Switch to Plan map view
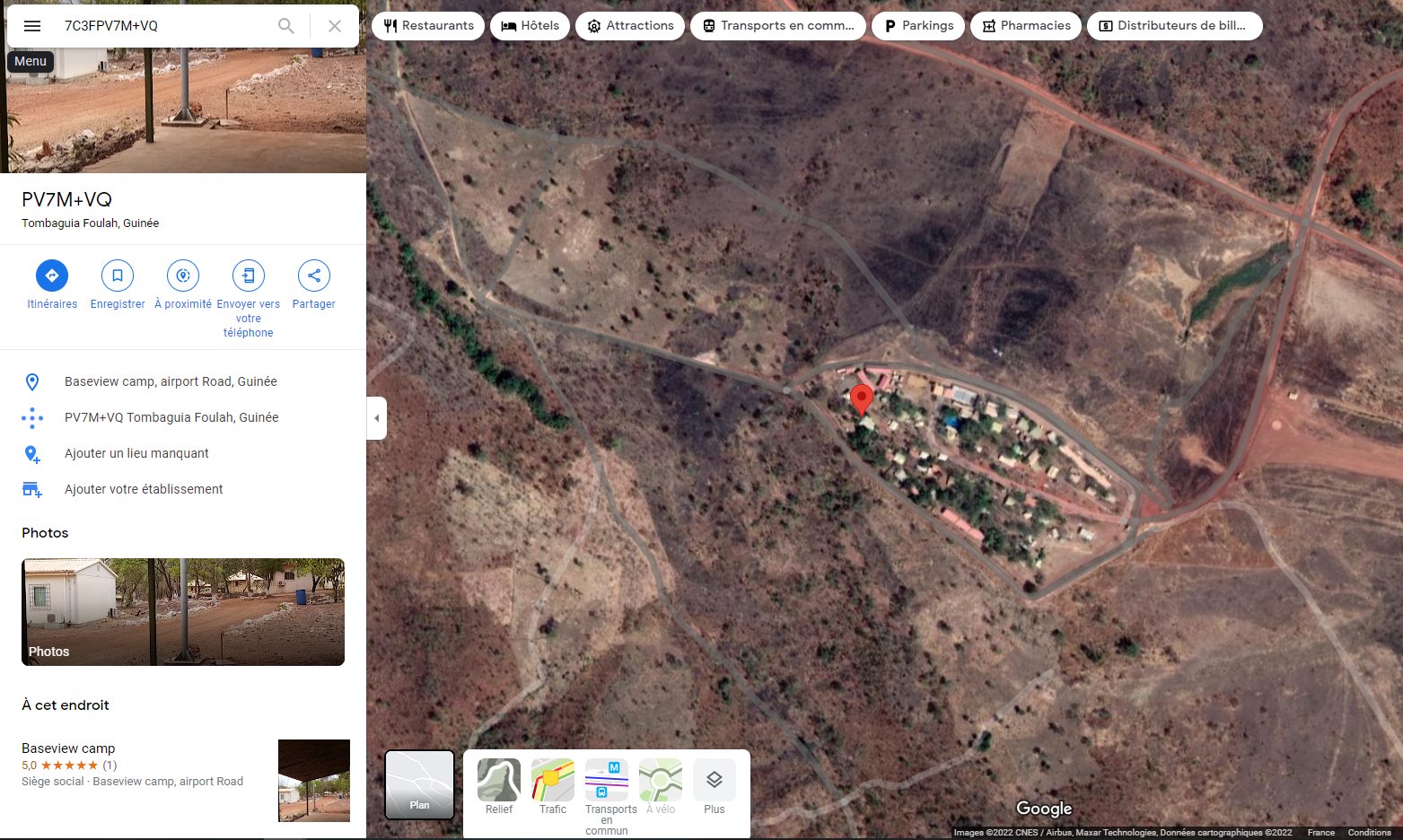 tap(419, 785)
